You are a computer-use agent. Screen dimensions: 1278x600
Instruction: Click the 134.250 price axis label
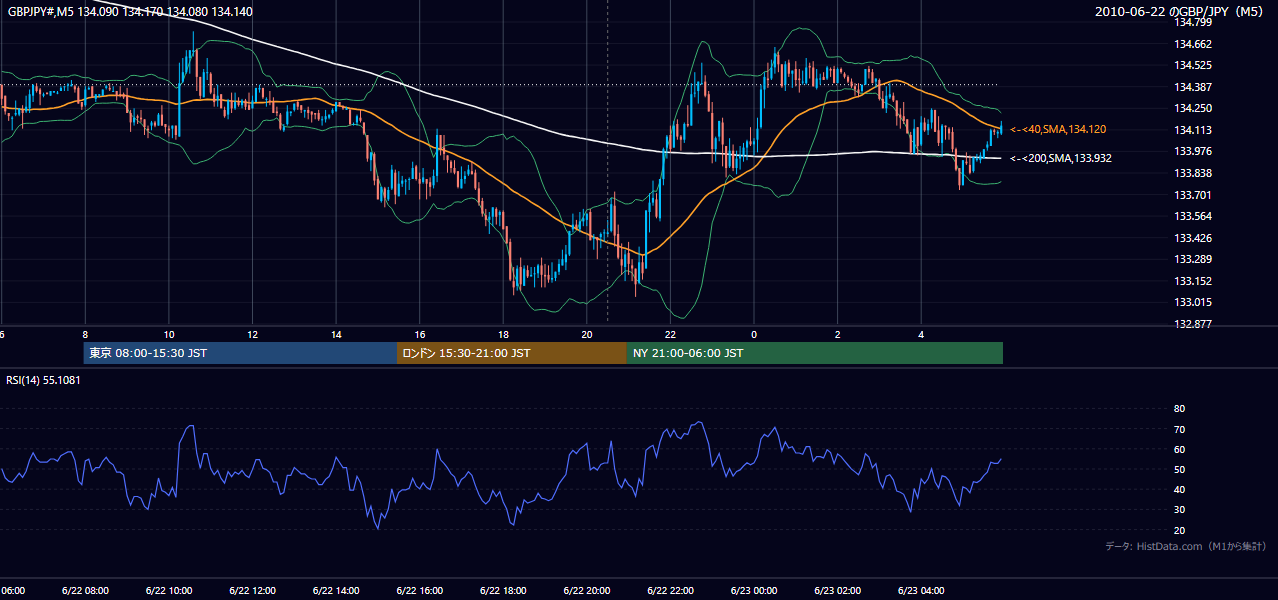1191,108
